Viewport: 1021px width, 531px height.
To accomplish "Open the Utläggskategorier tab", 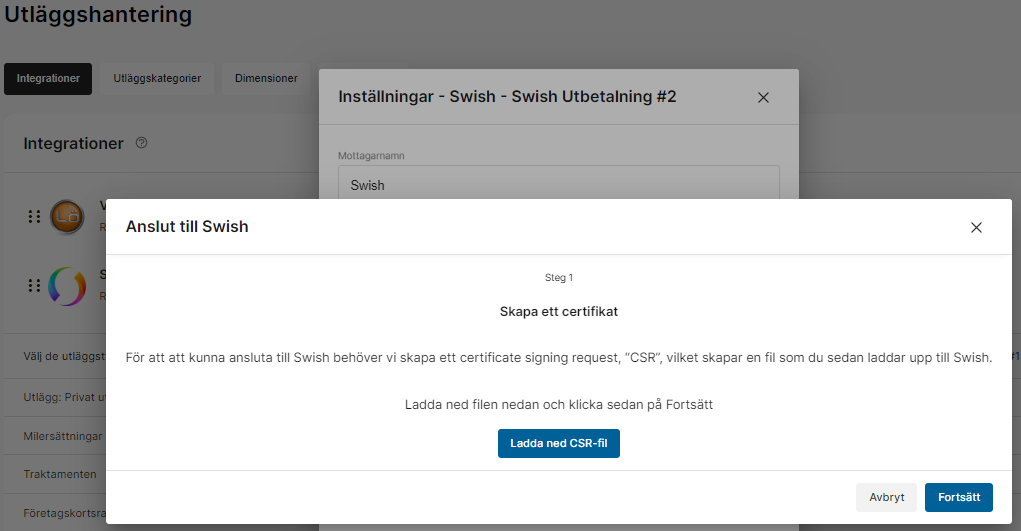I will tap(157, 79).
